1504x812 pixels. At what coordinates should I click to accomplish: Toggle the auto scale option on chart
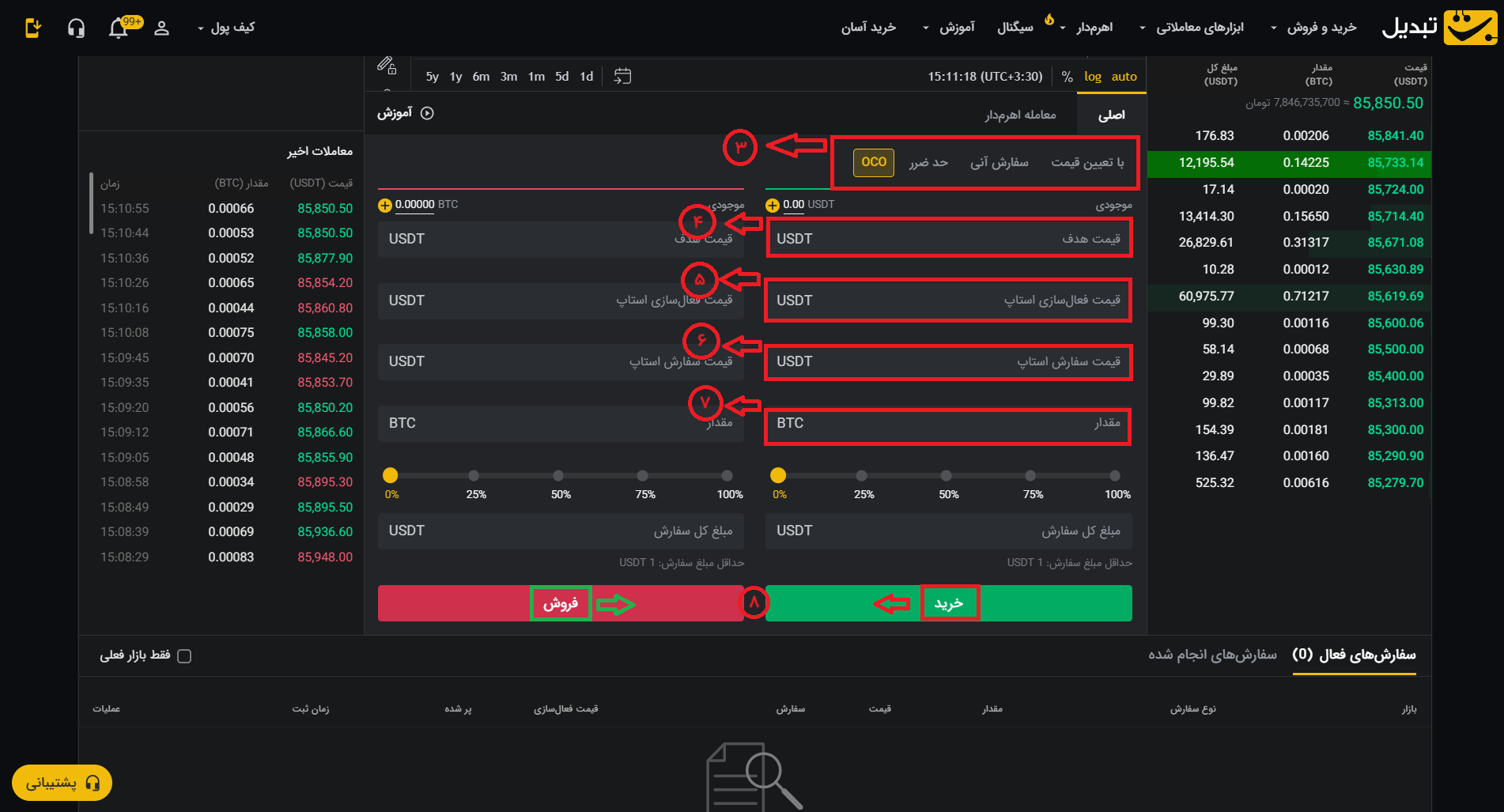1124,77
